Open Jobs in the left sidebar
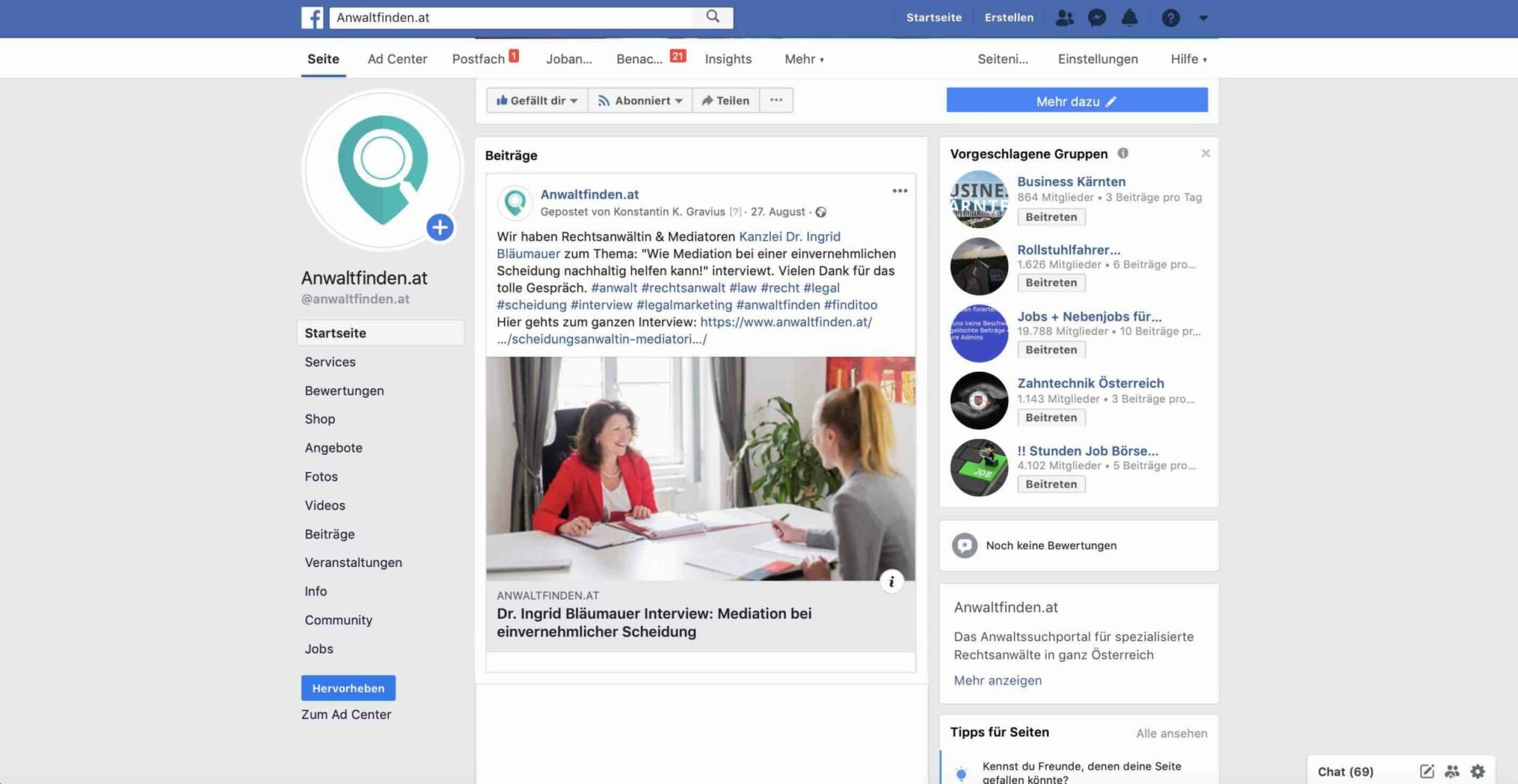Viewport: 1518px width, 784px height. tap(319, 648)
